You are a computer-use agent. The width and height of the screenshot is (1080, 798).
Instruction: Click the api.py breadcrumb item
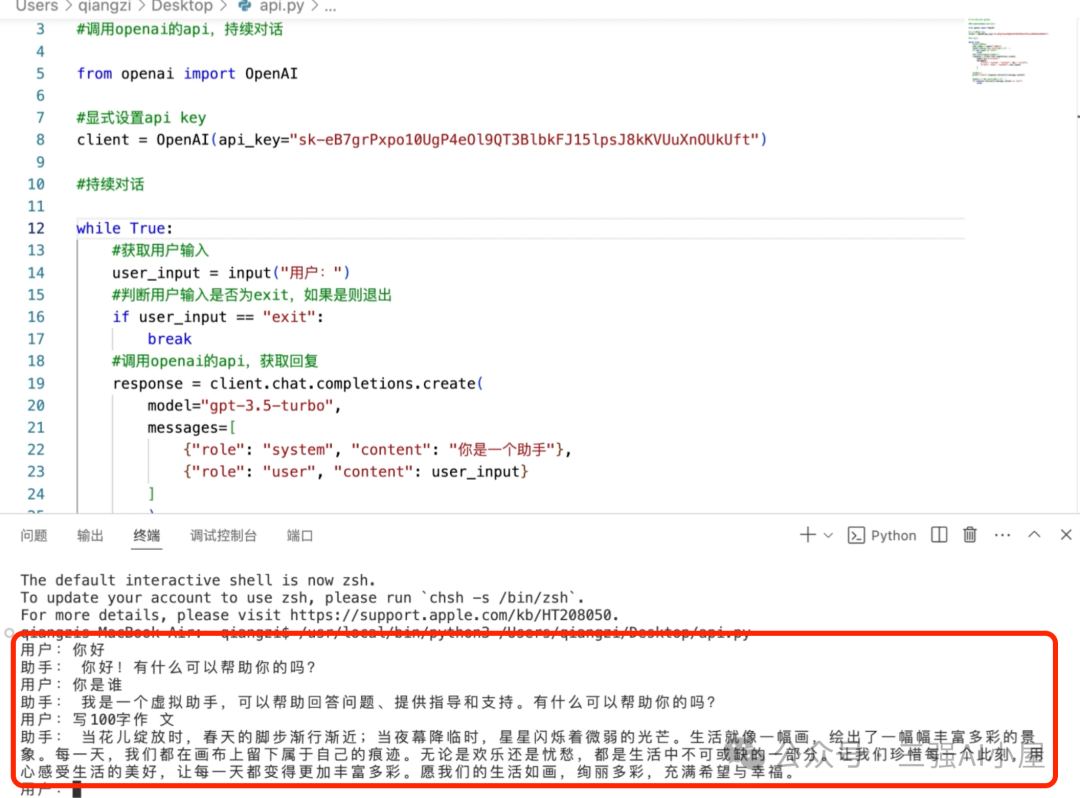tap(282, 6)
